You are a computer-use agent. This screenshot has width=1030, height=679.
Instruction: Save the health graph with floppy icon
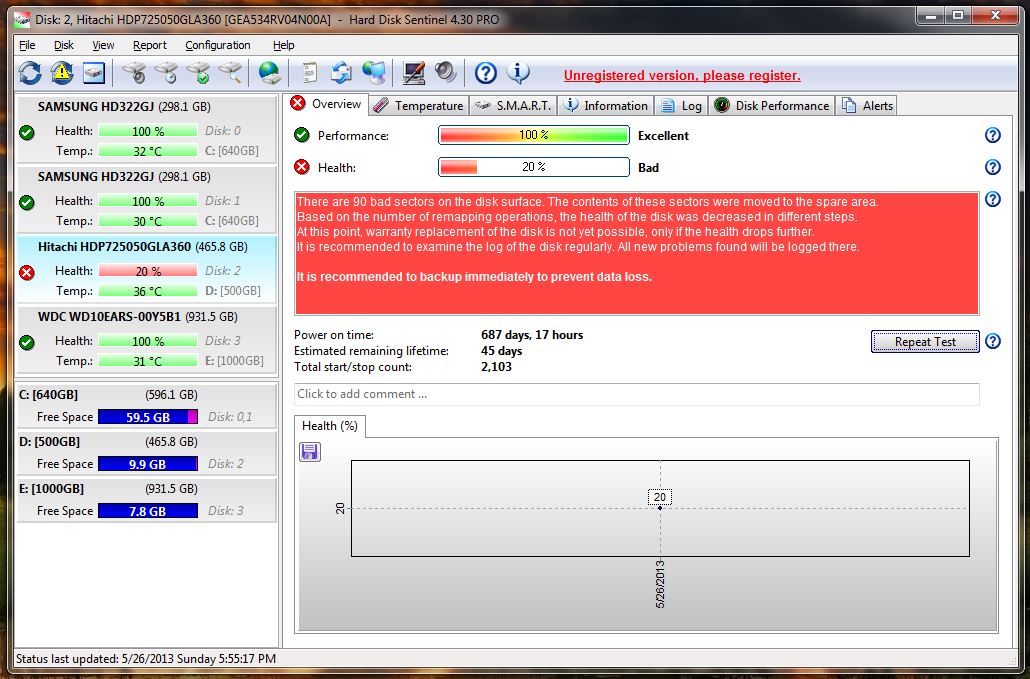point(310,452)
